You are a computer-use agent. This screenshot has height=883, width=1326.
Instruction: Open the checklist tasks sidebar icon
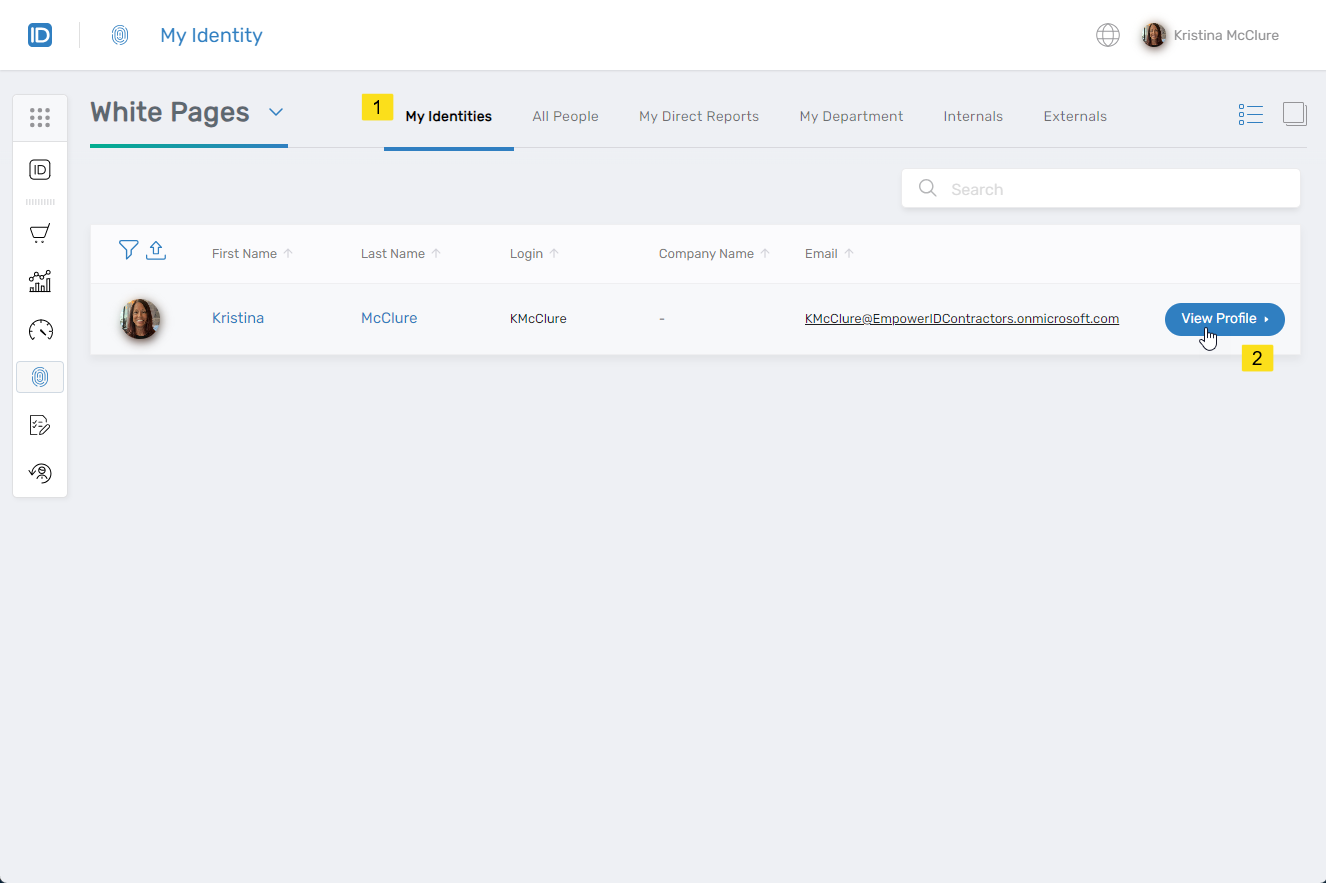(40, 426)
